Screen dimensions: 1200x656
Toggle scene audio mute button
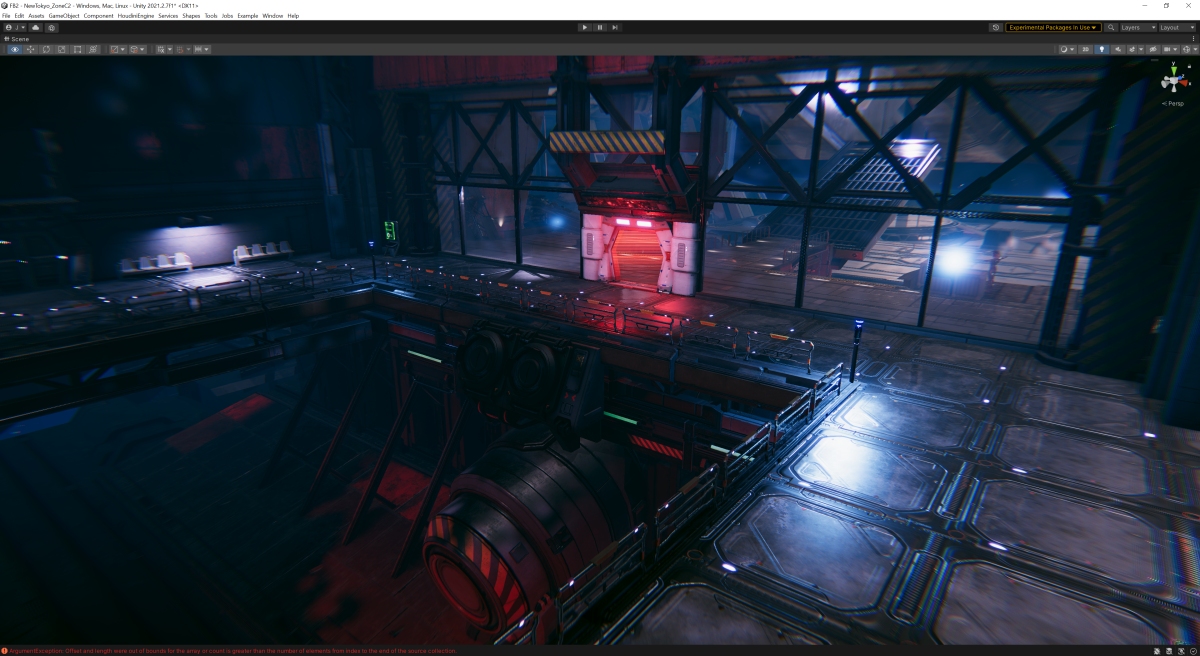[x=1118, y=49]
